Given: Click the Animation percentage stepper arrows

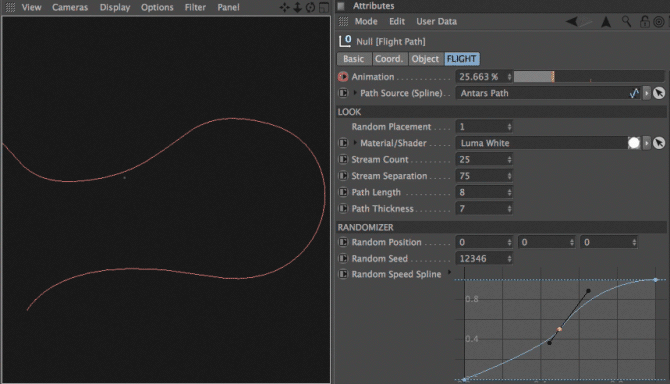Looking at the screenshot, I should tap(509, 77).
